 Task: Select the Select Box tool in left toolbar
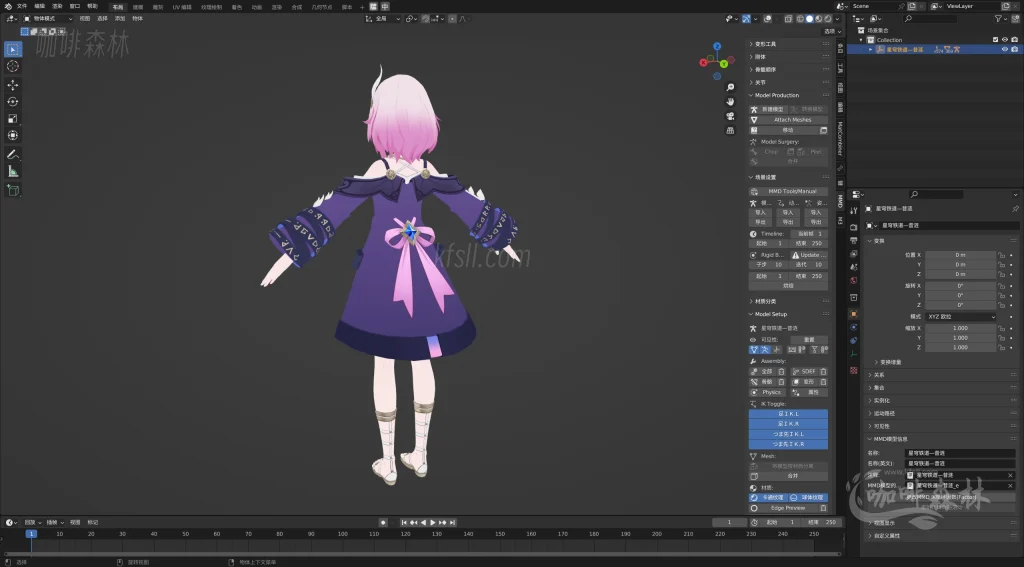point(12,50)
